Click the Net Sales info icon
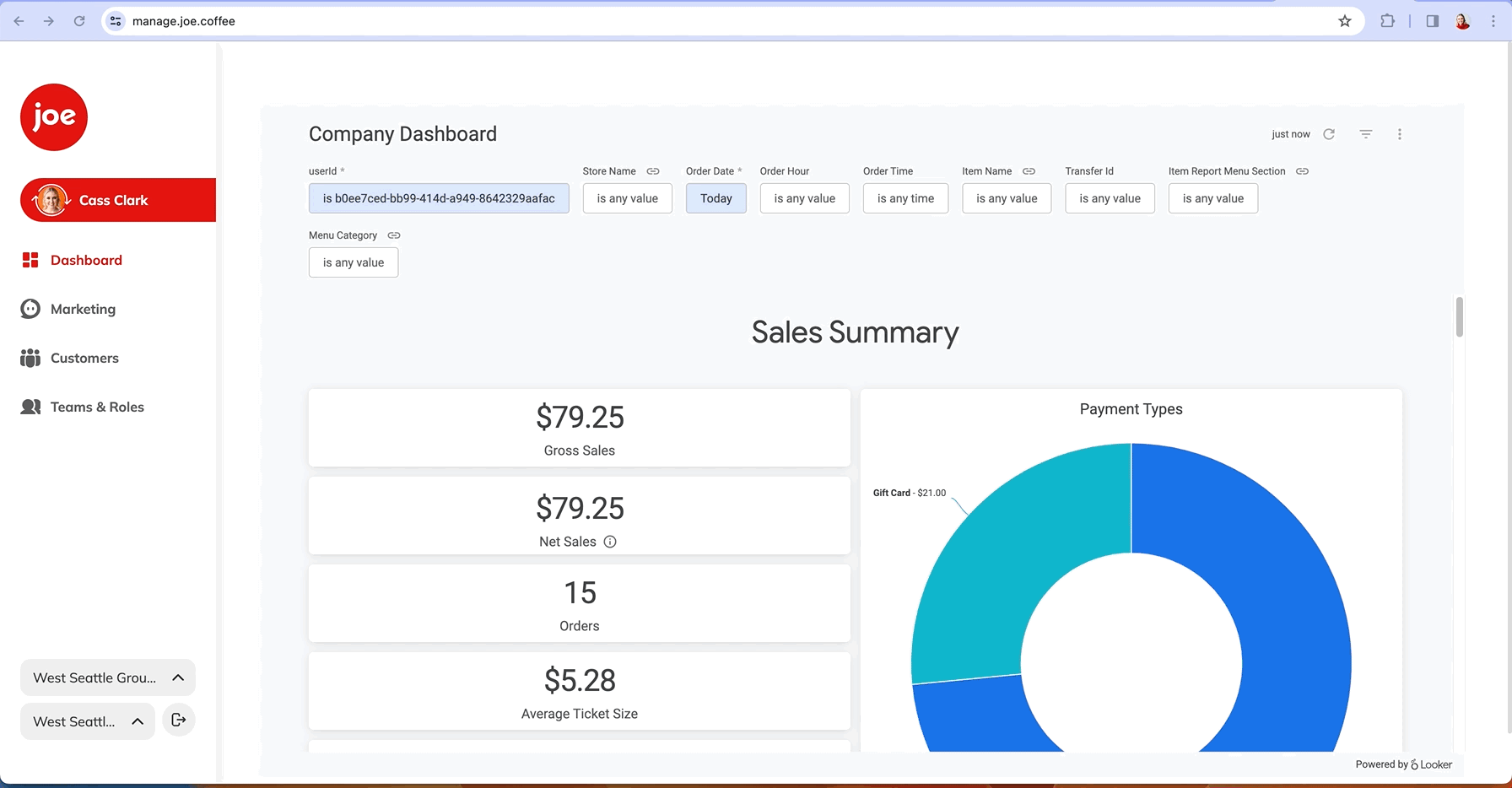The width and height of the screenshot is (1512, 788). tap(610, 542)
